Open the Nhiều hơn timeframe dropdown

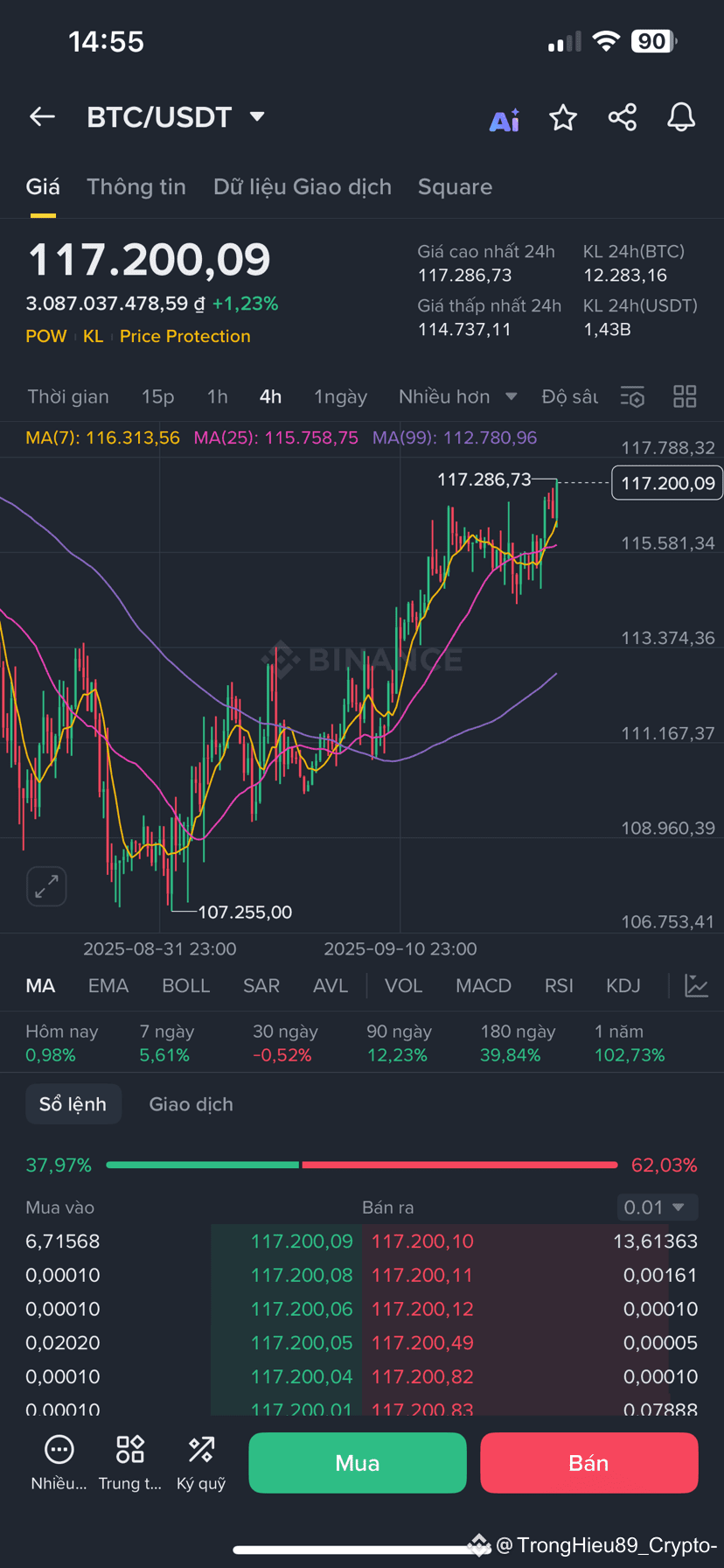coord(458,396)
